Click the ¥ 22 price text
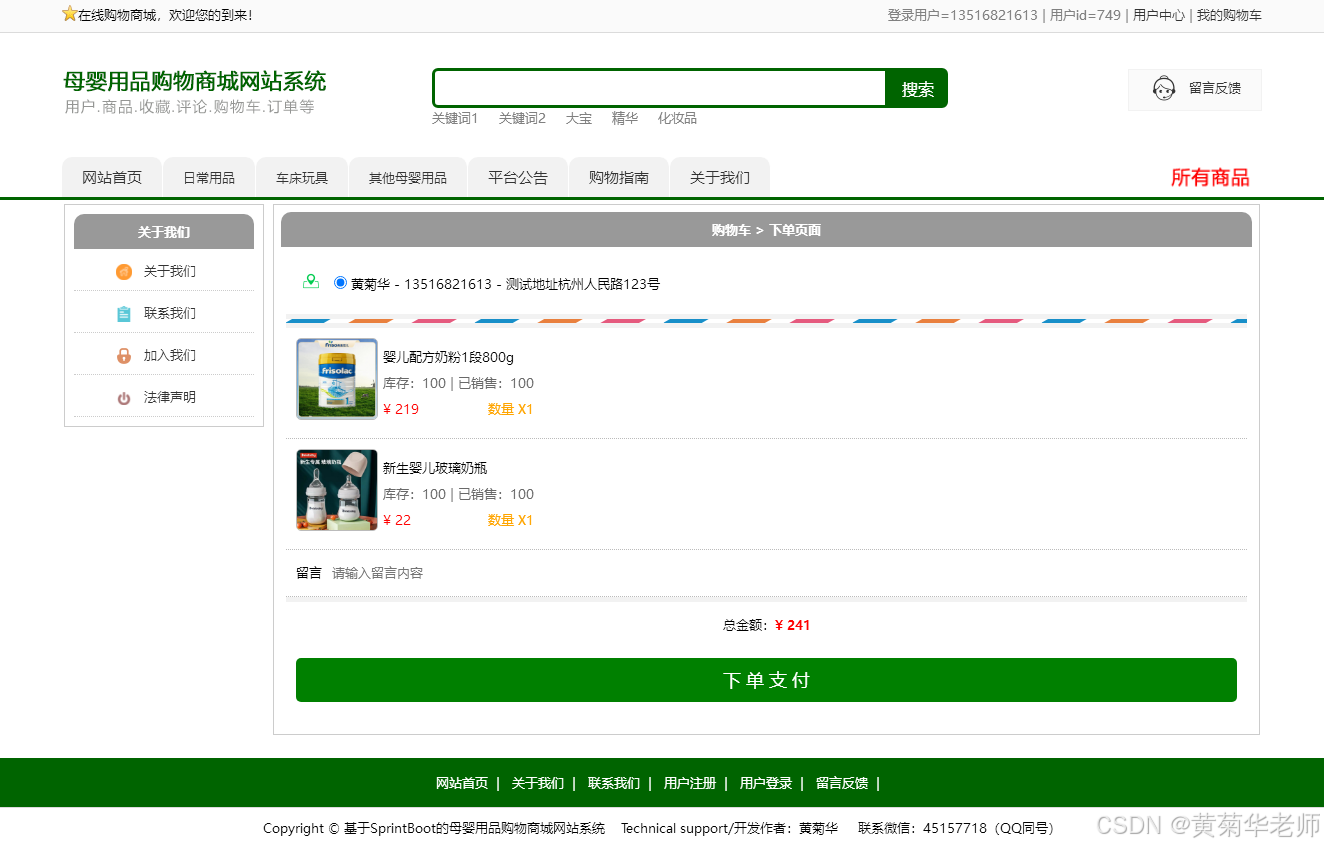 tap(397, 520)
